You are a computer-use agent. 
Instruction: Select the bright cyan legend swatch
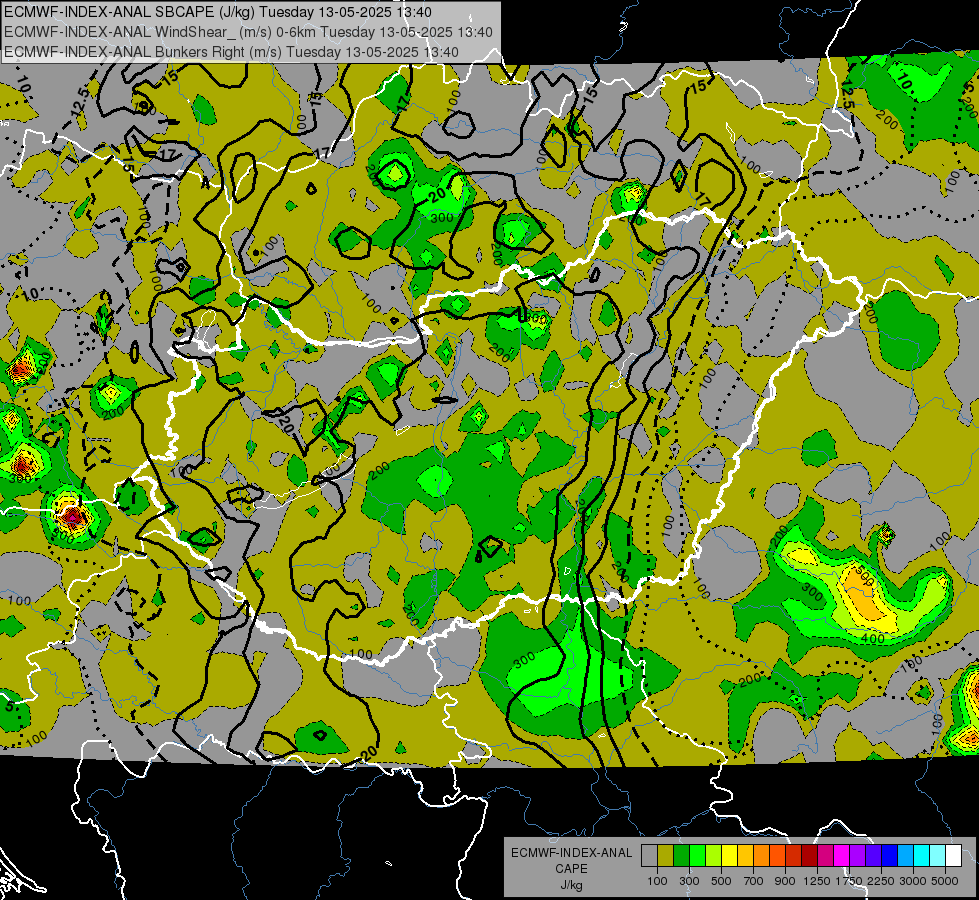click(x=922, y=856)
